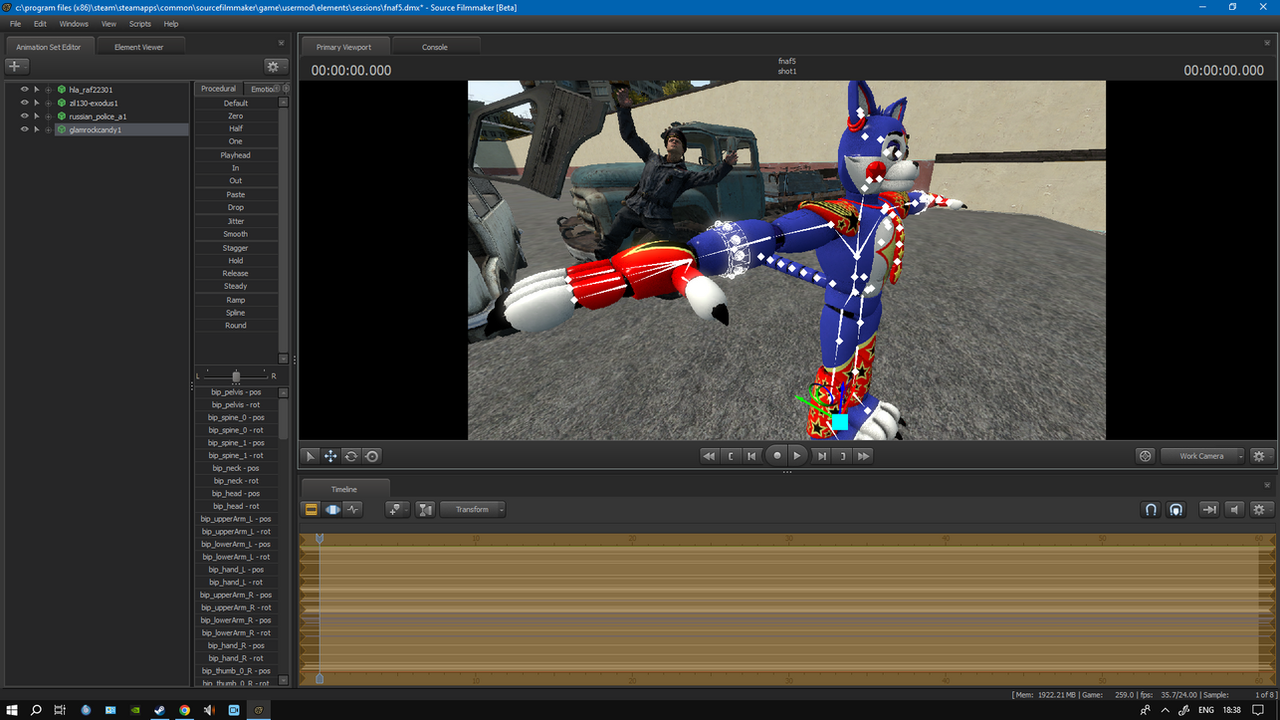This screenshot has width=1280, height=720.
Task: Apply the Playhead preset
Action: point(236,155)
